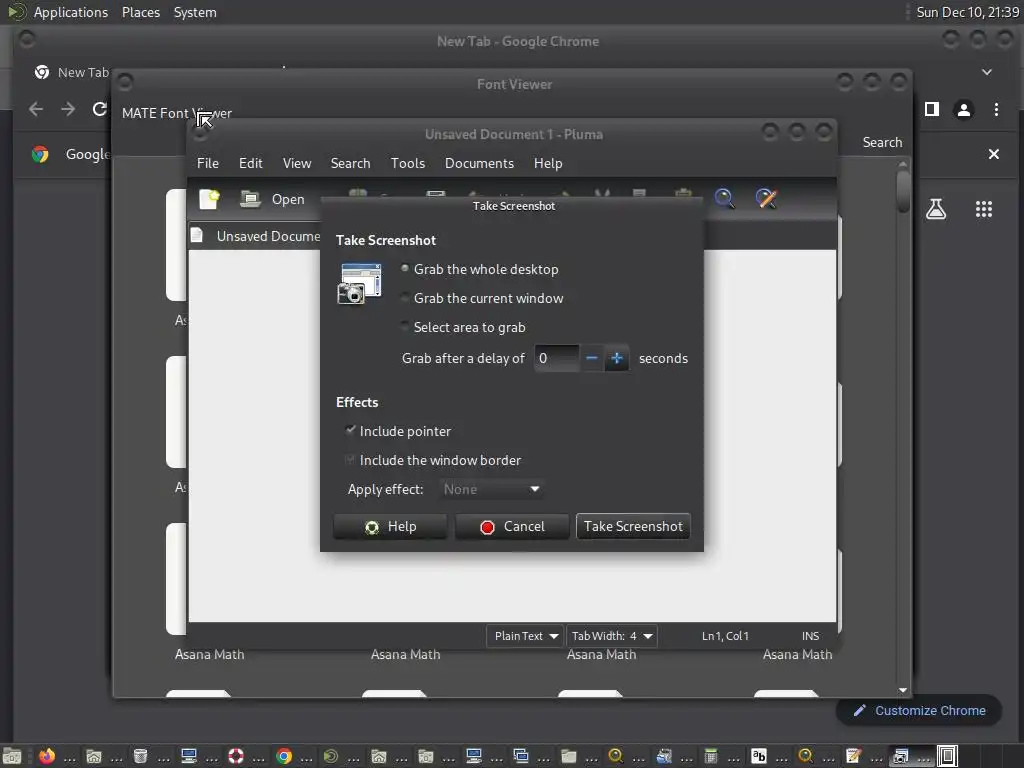Click Customize Chrome button
This screenshot has height=768, width=1024.
(x=919, y=711)
